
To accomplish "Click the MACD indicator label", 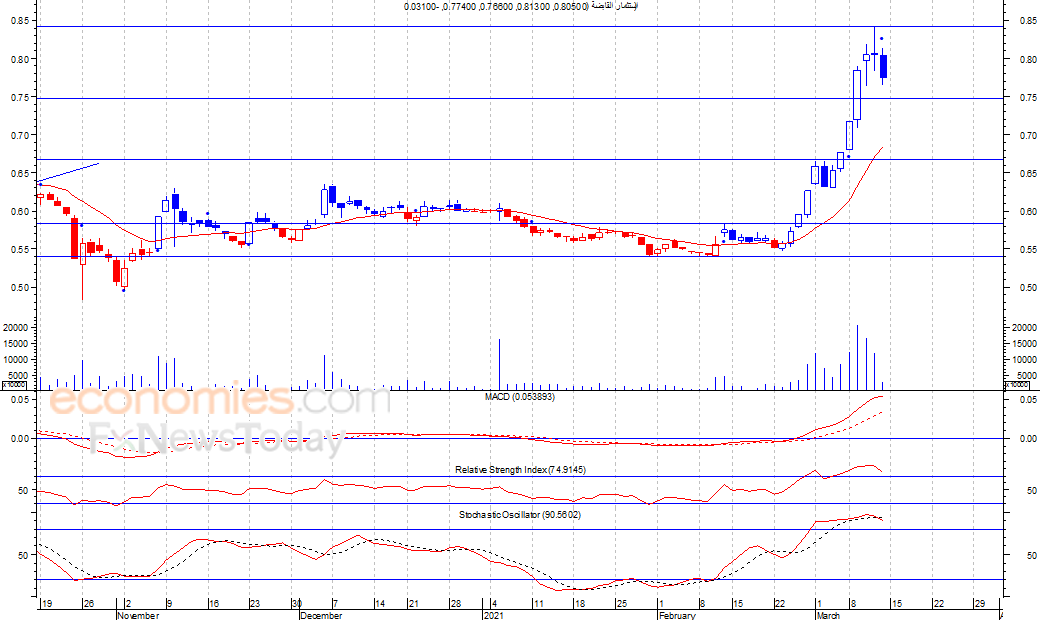I will click(520, 397).
